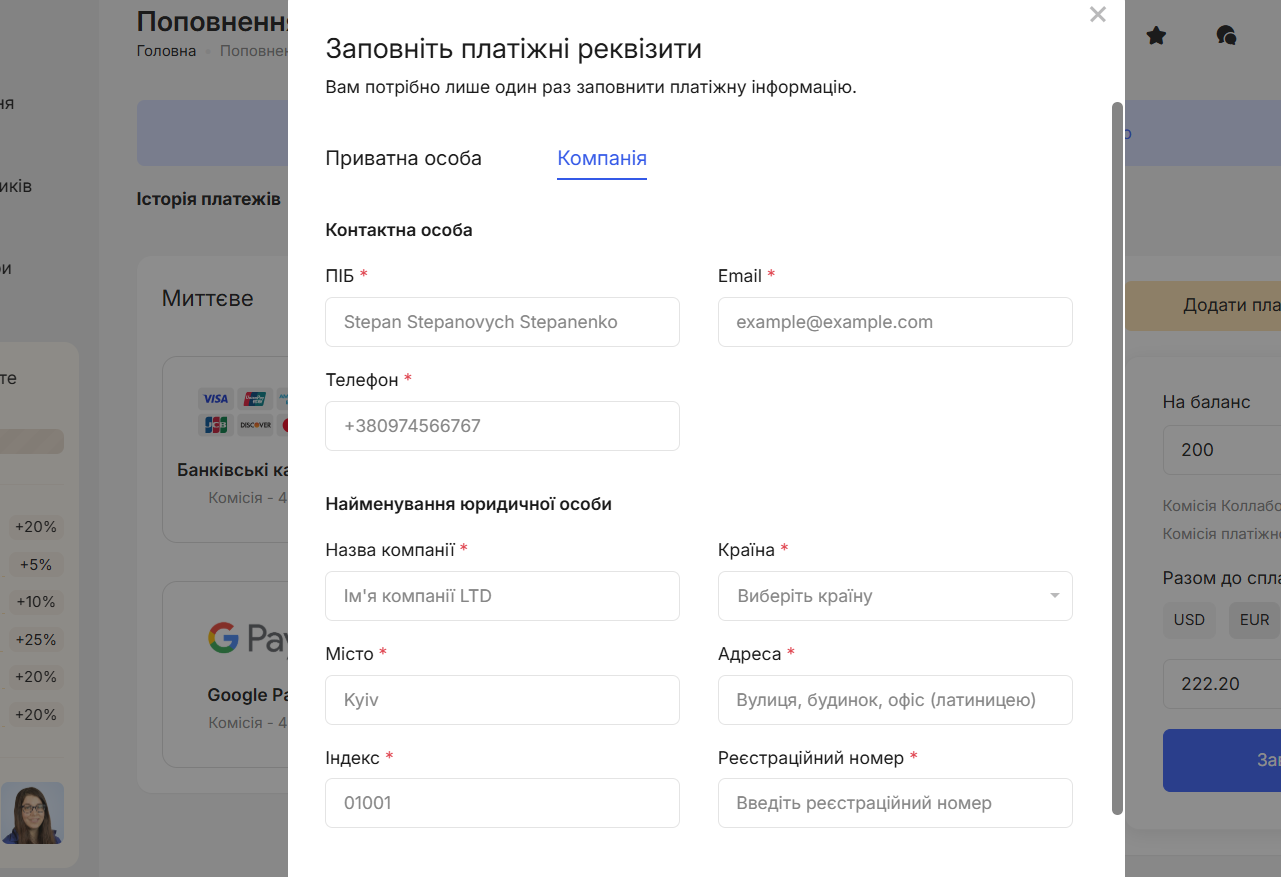Viewport: 1281px width, 877px height.
Task: Select the USD currency button
Action: pyautogui.click(x=1189, y=620)
